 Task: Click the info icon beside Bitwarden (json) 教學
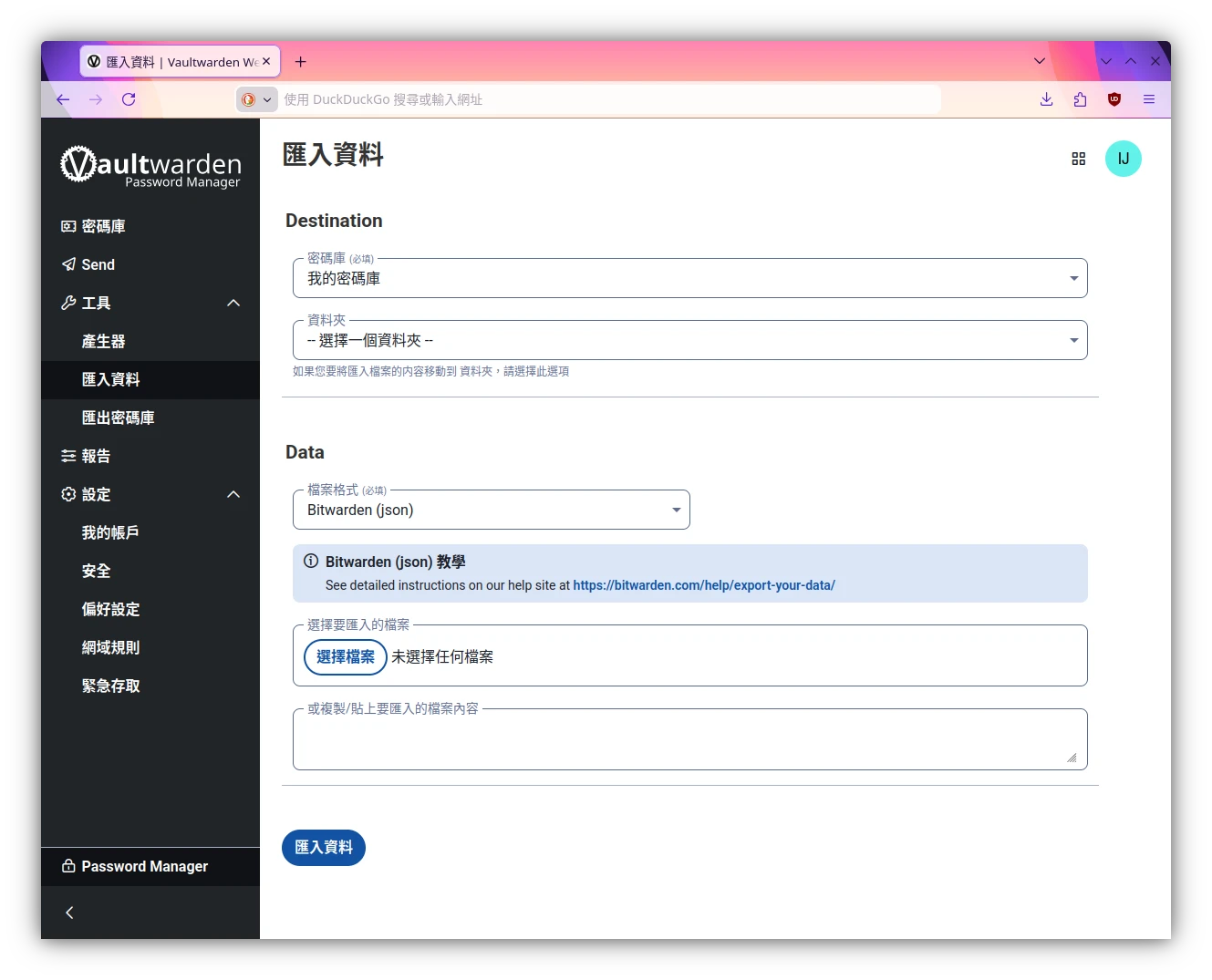(311, 562)
